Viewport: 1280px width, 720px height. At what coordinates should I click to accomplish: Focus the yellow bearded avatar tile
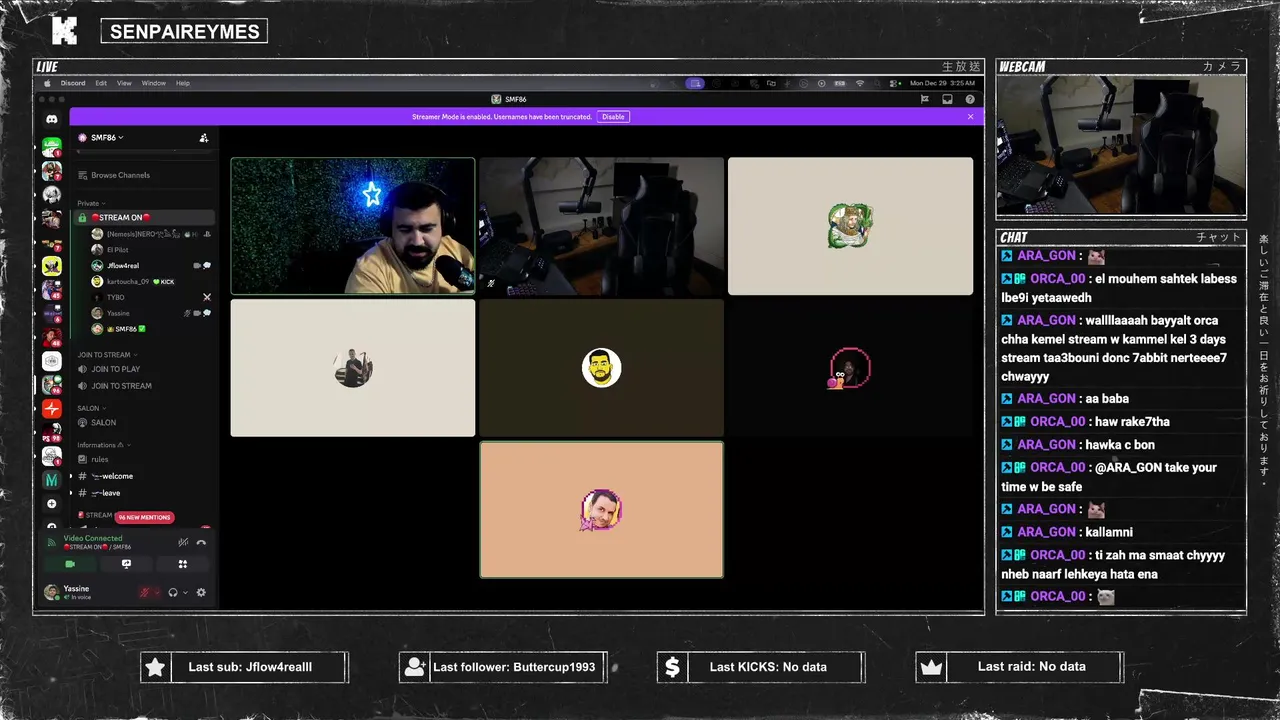click(x=601, y=368)
